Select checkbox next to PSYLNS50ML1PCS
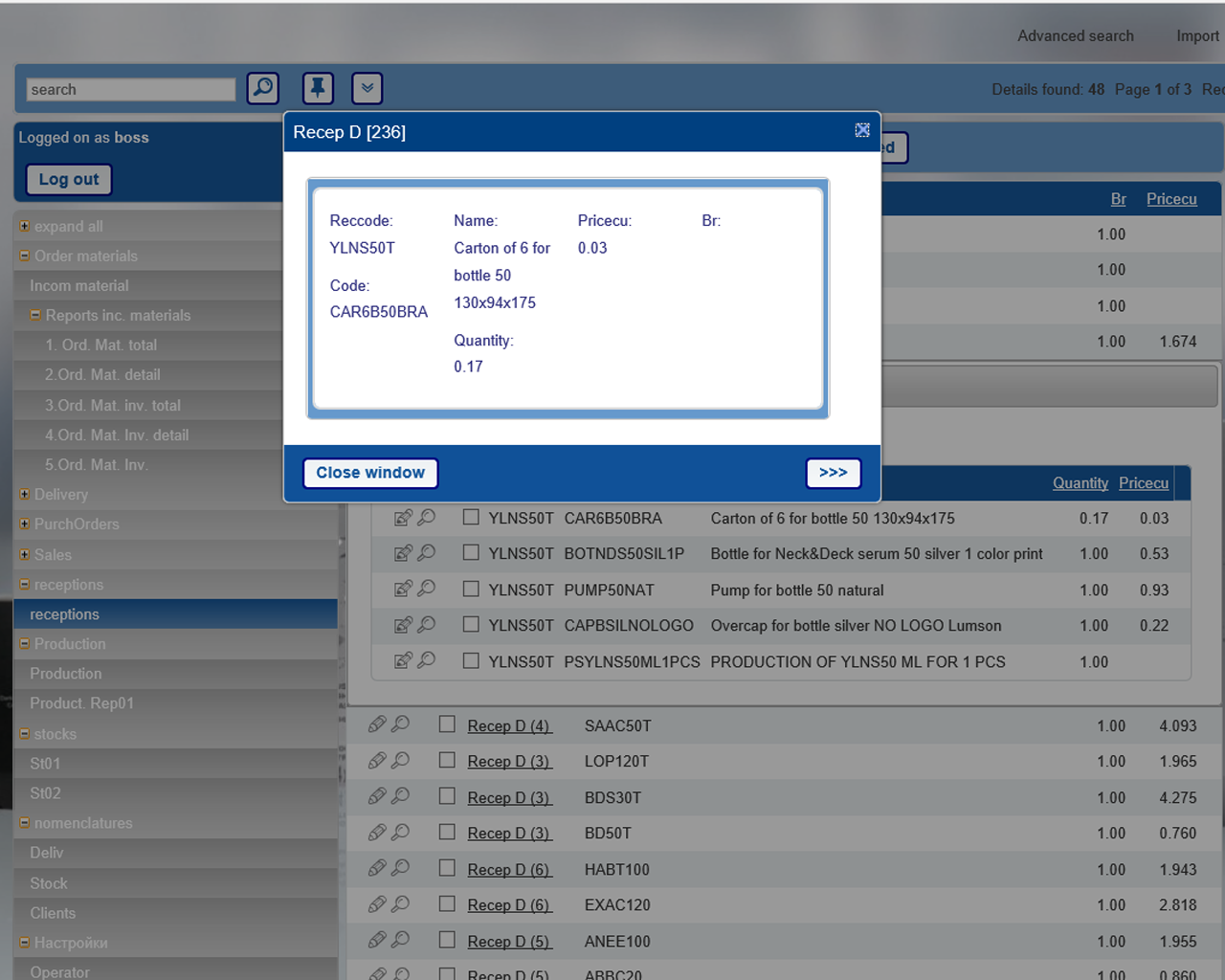The width and height of the screenshot is (1225, 980). click(x=471, y=660)
